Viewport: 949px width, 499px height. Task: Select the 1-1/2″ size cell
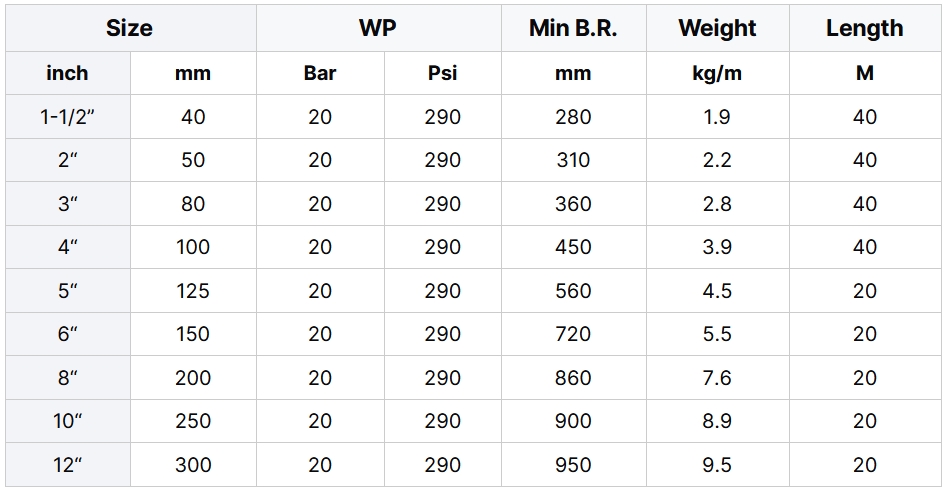(68, 117)
